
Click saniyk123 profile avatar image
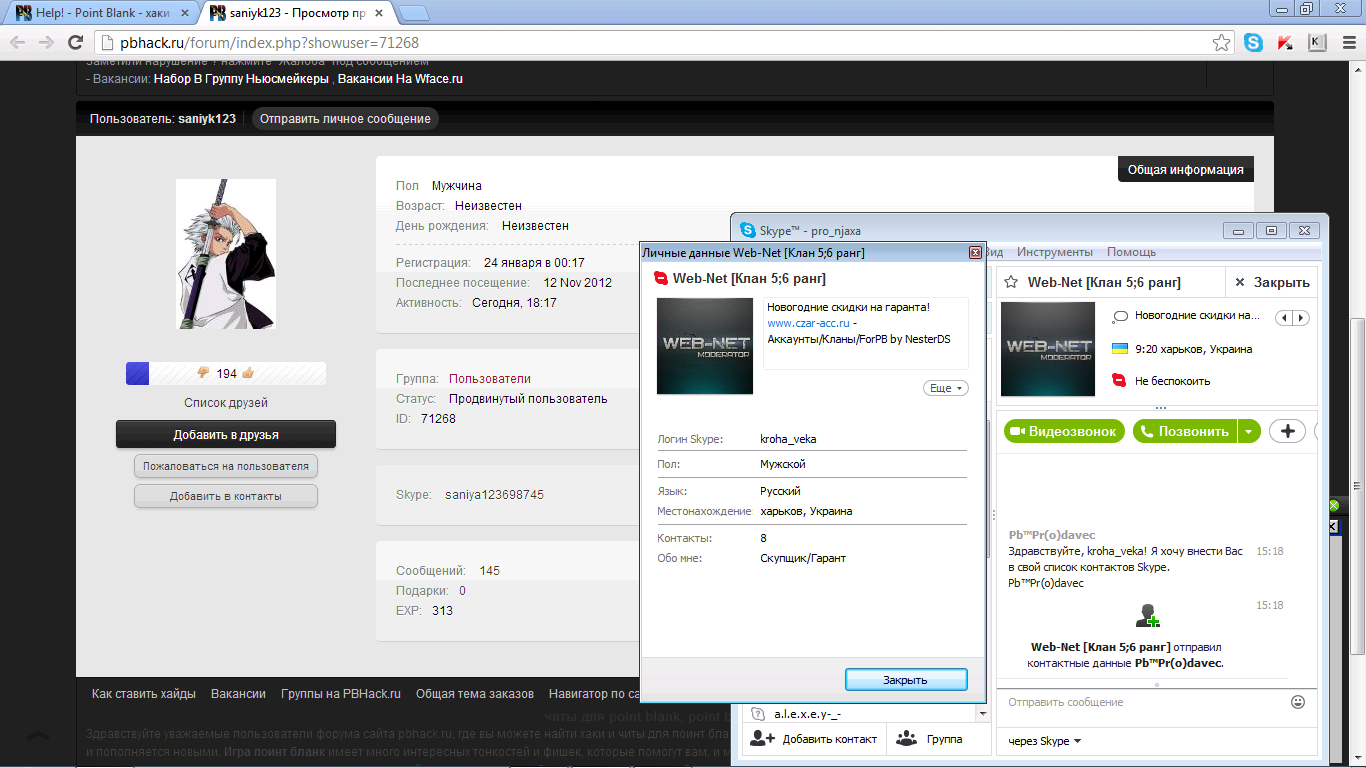(226, 254)
